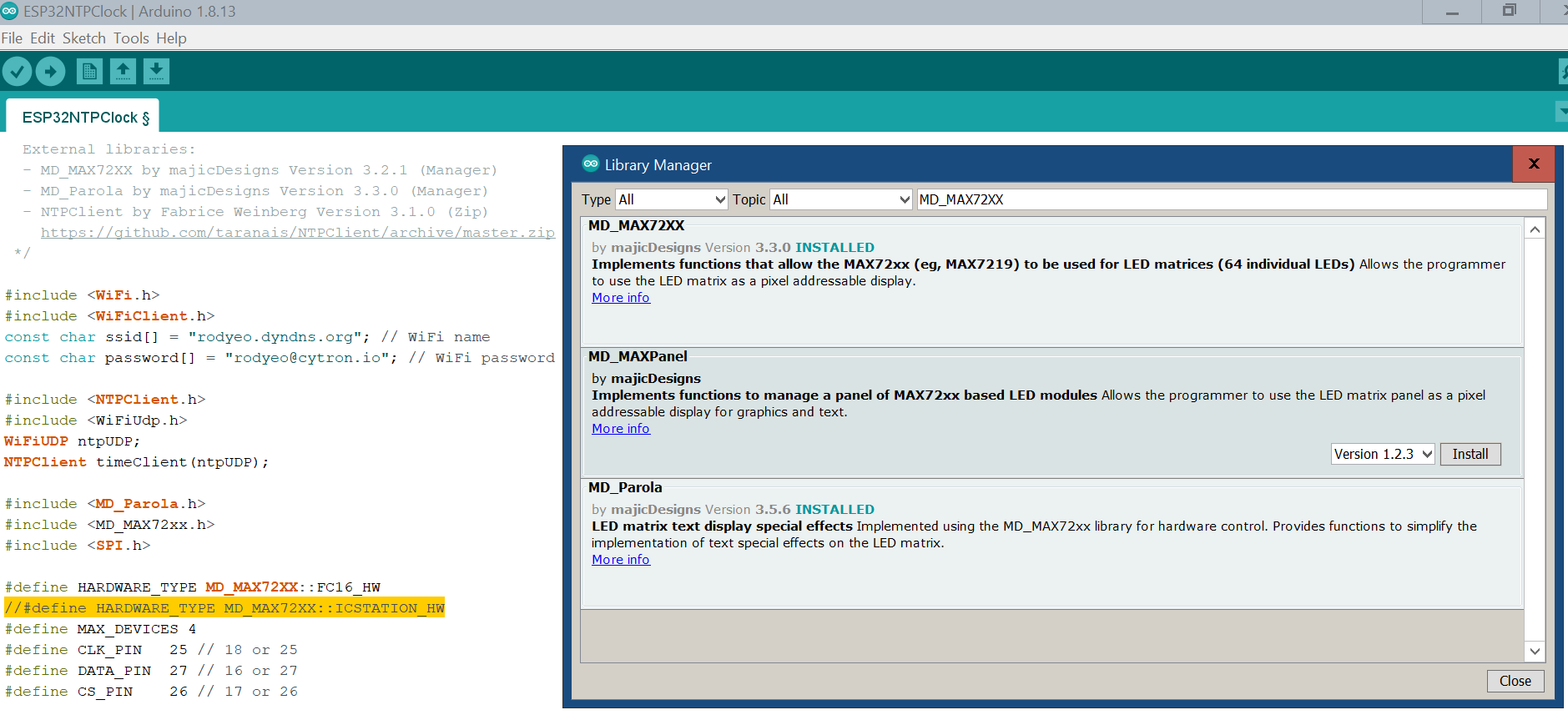Create a new sketch with New icon
The height and width of the screenshot is (715, 1568).
89,72
